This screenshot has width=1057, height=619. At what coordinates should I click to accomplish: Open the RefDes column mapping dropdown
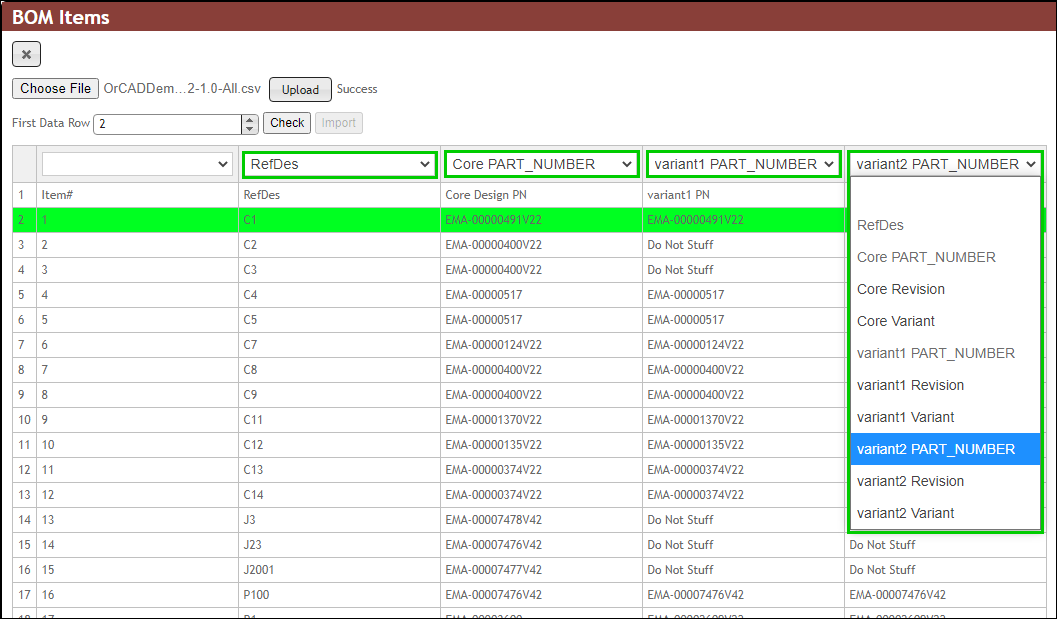pyautogui.click(x=339, y=163)
